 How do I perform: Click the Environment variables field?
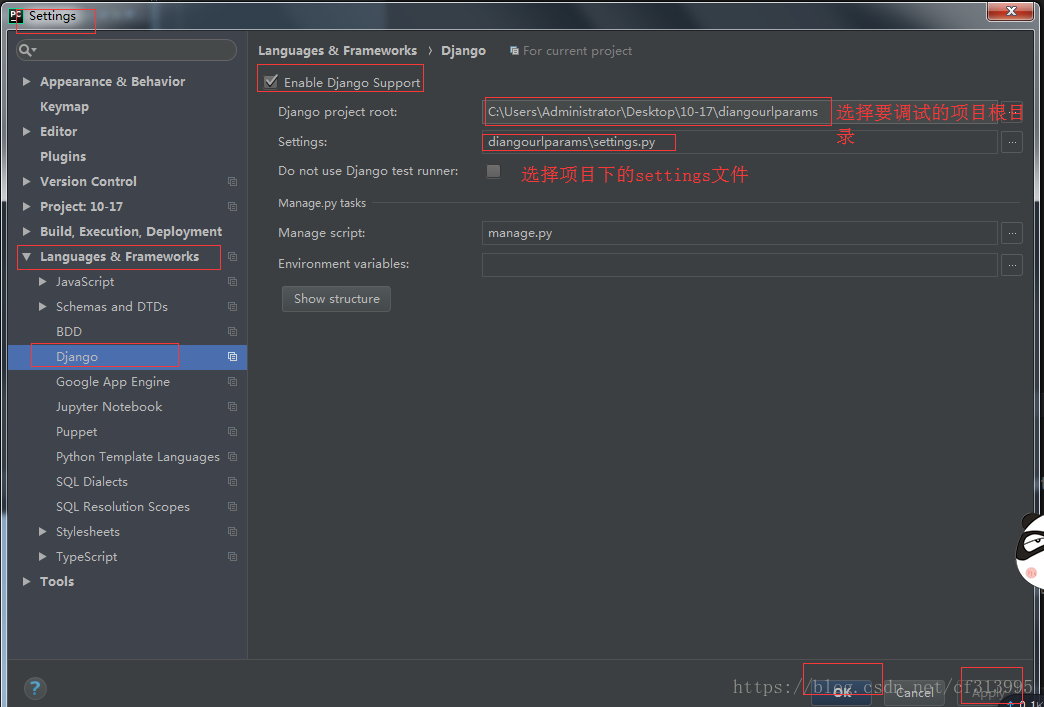pos(739,264)
